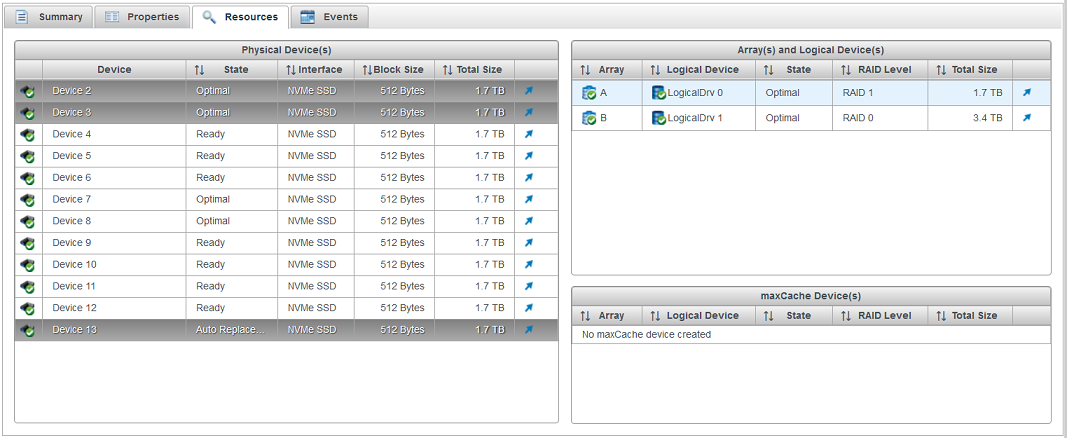Click the drive status icon for Device 4
Screen dimensions: 1067x438
click(x=28, y=134)
